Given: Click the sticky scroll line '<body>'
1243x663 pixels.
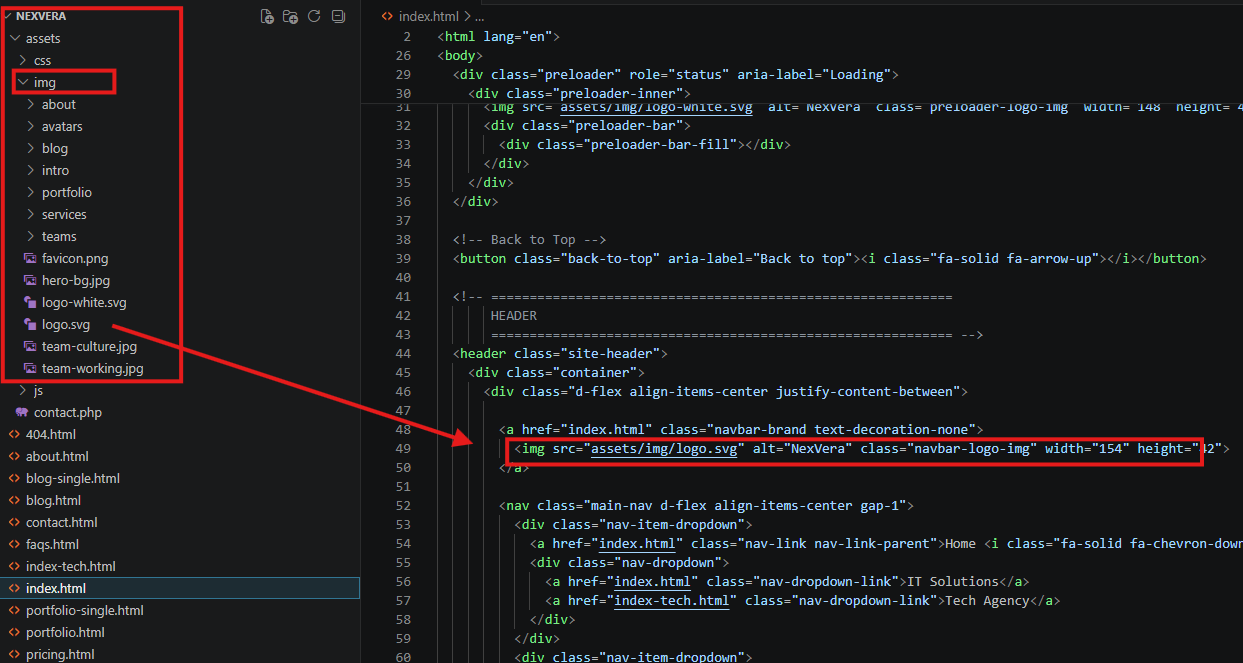Looking at the screenshot, I should tap(460, 55).
